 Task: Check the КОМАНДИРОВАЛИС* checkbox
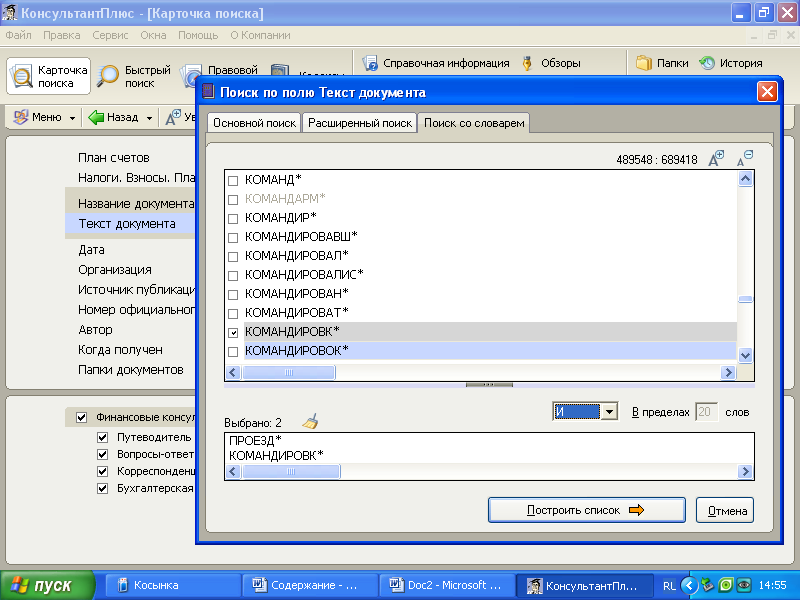pos(233,276)
